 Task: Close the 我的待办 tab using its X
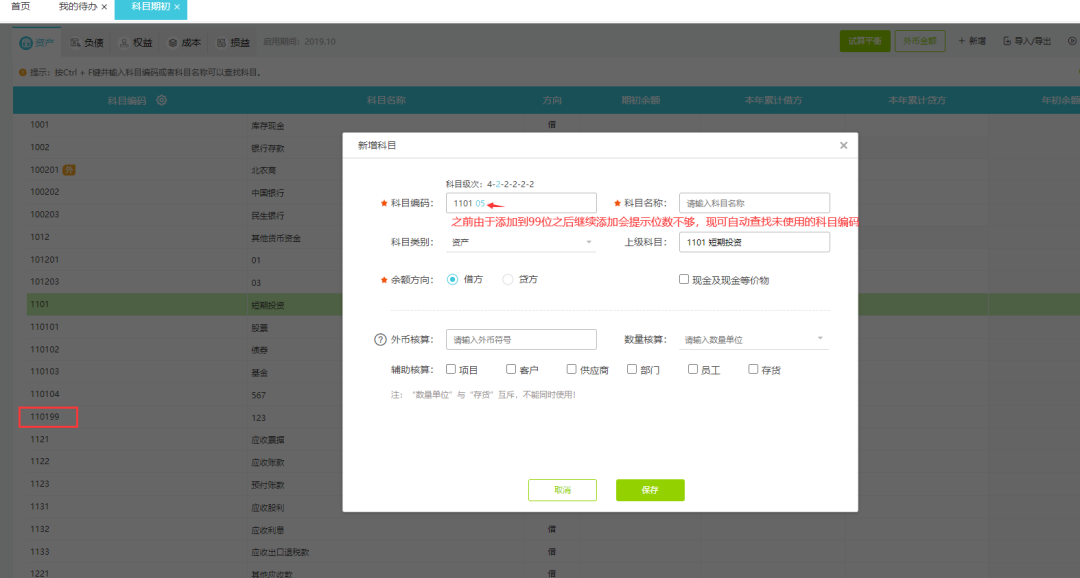104,7
